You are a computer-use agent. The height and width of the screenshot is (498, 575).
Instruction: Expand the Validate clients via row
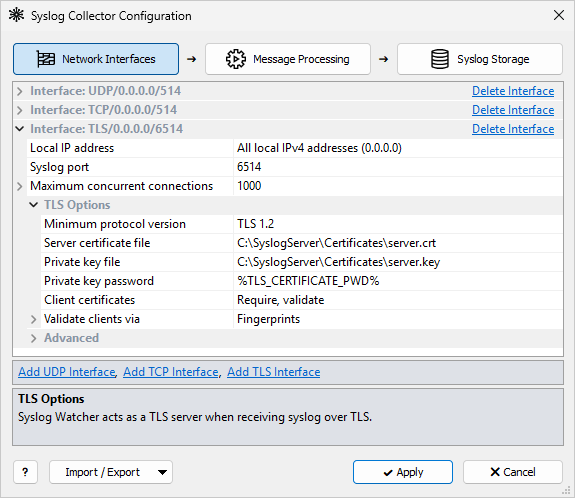pos(34,319)
